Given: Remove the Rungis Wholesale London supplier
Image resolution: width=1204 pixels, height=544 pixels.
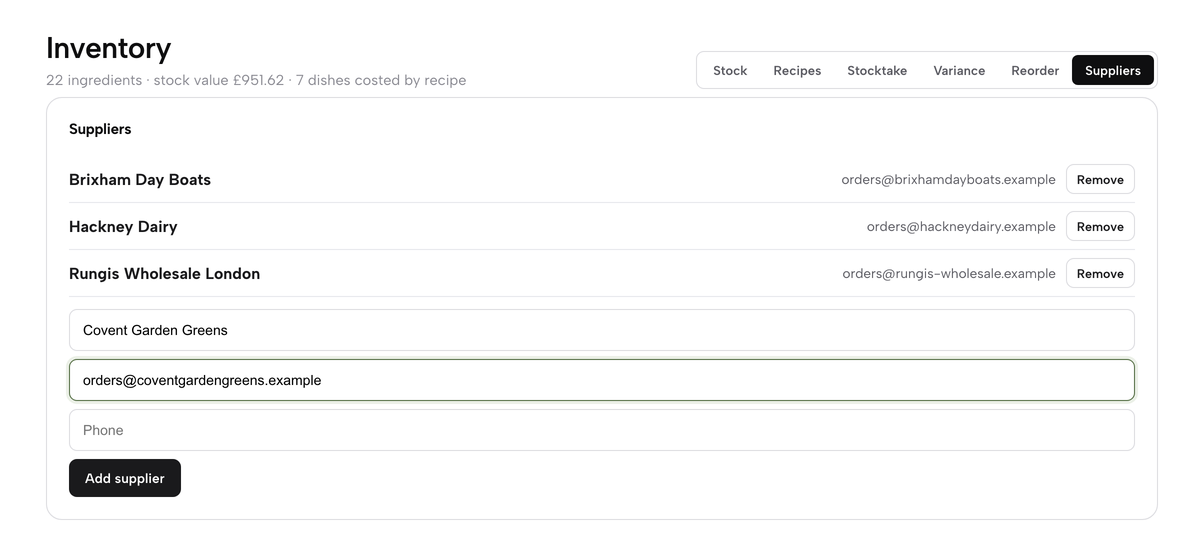Looking at the screenshot, I should coord(1100,273).
